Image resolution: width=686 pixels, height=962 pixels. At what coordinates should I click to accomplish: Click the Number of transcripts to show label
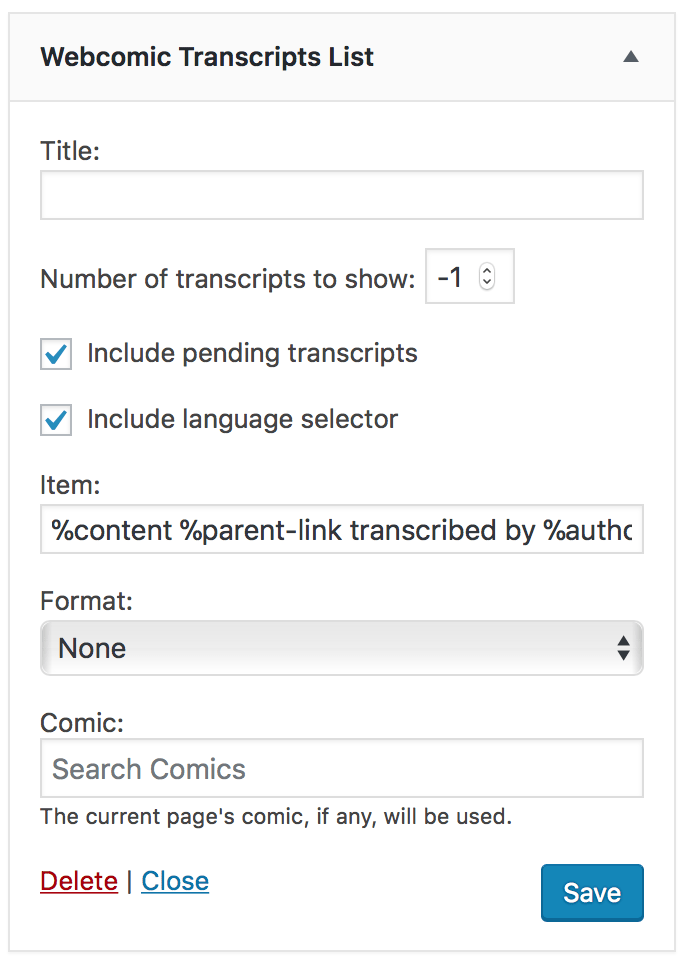point(228,279)
